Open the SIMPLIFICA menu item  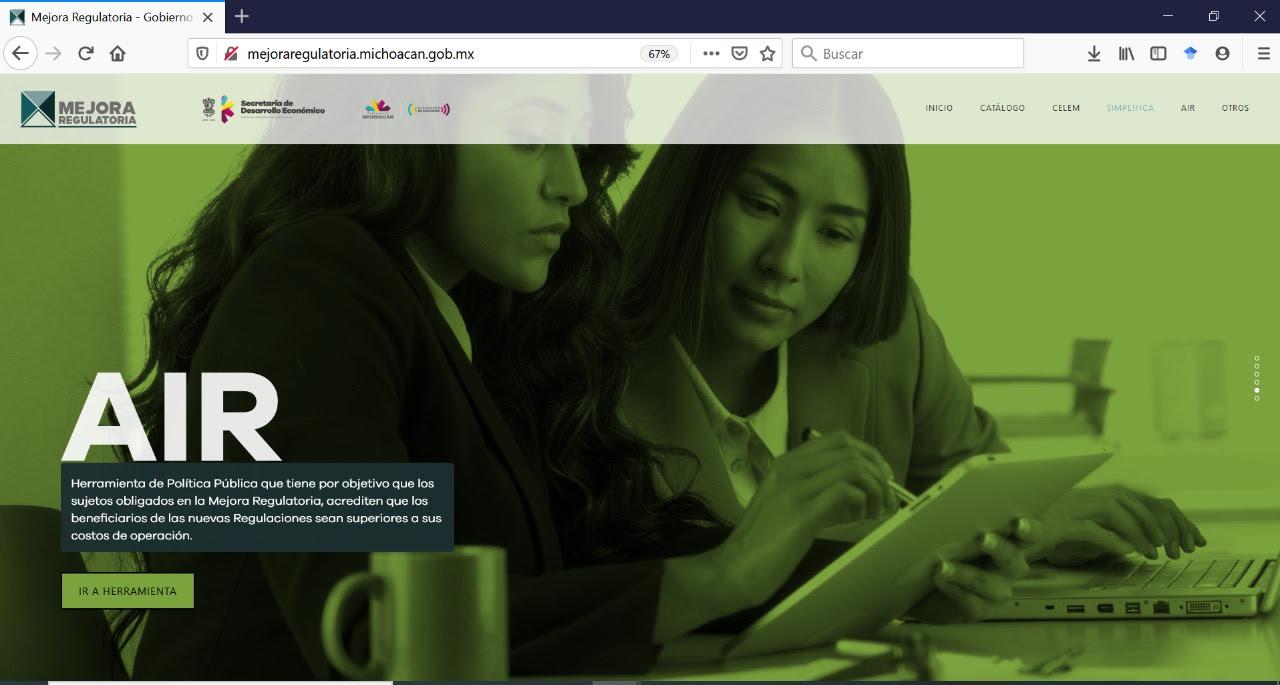click(1130, 108)
